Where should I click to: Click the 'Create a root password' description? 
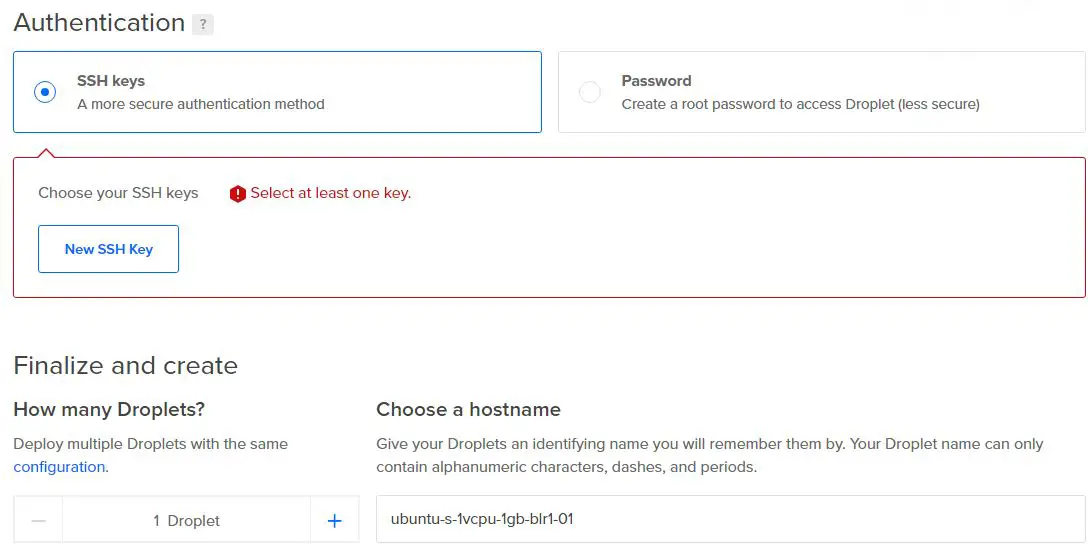point(801,104)
